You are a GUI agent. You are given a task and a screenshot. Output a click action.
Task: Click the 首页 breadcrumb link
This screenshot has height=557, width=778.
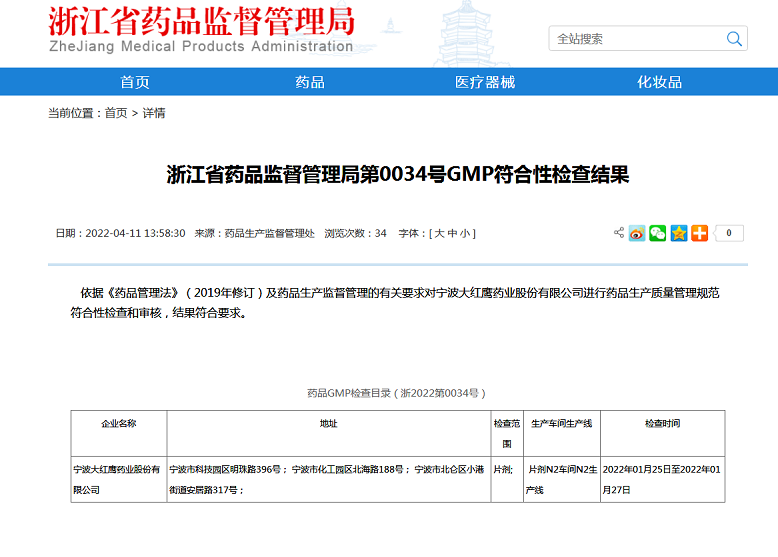[x=116, y=113]
